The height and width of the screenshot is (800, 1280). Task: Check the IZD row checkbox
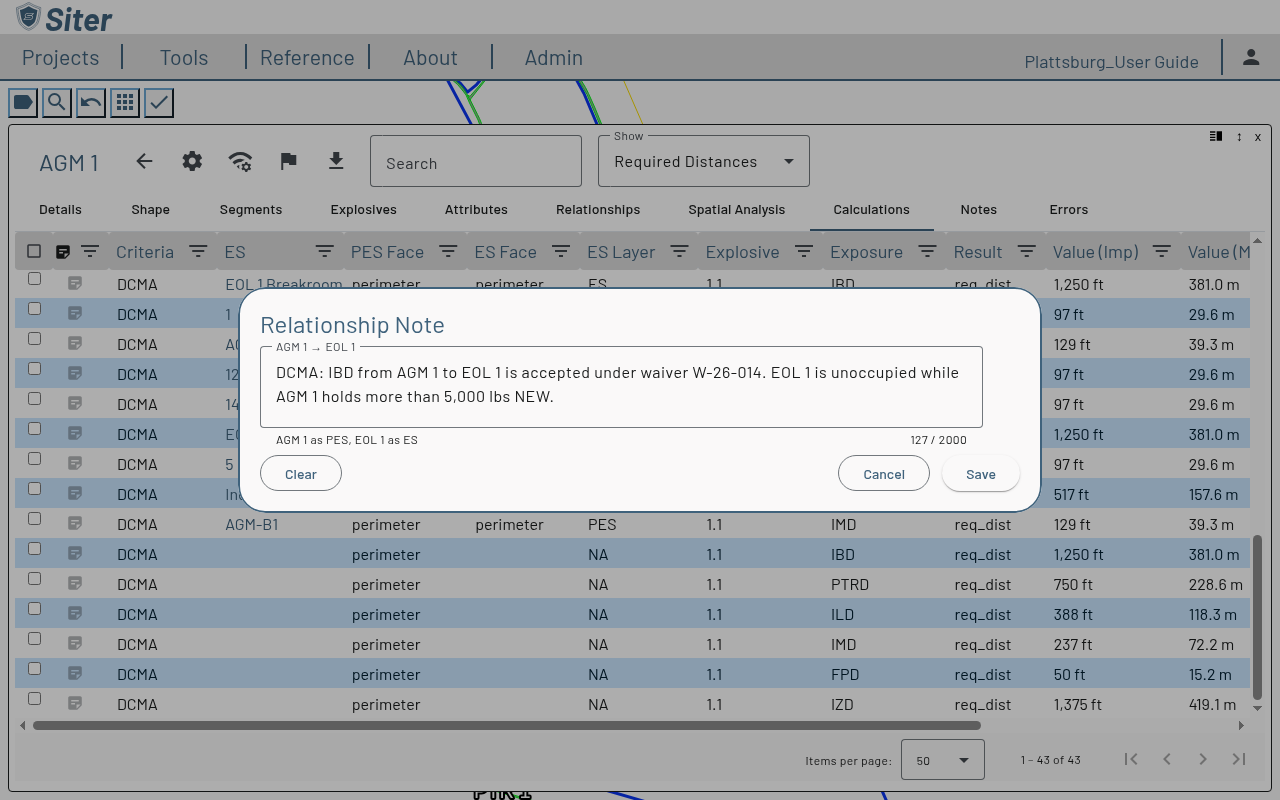click(34, 699)
